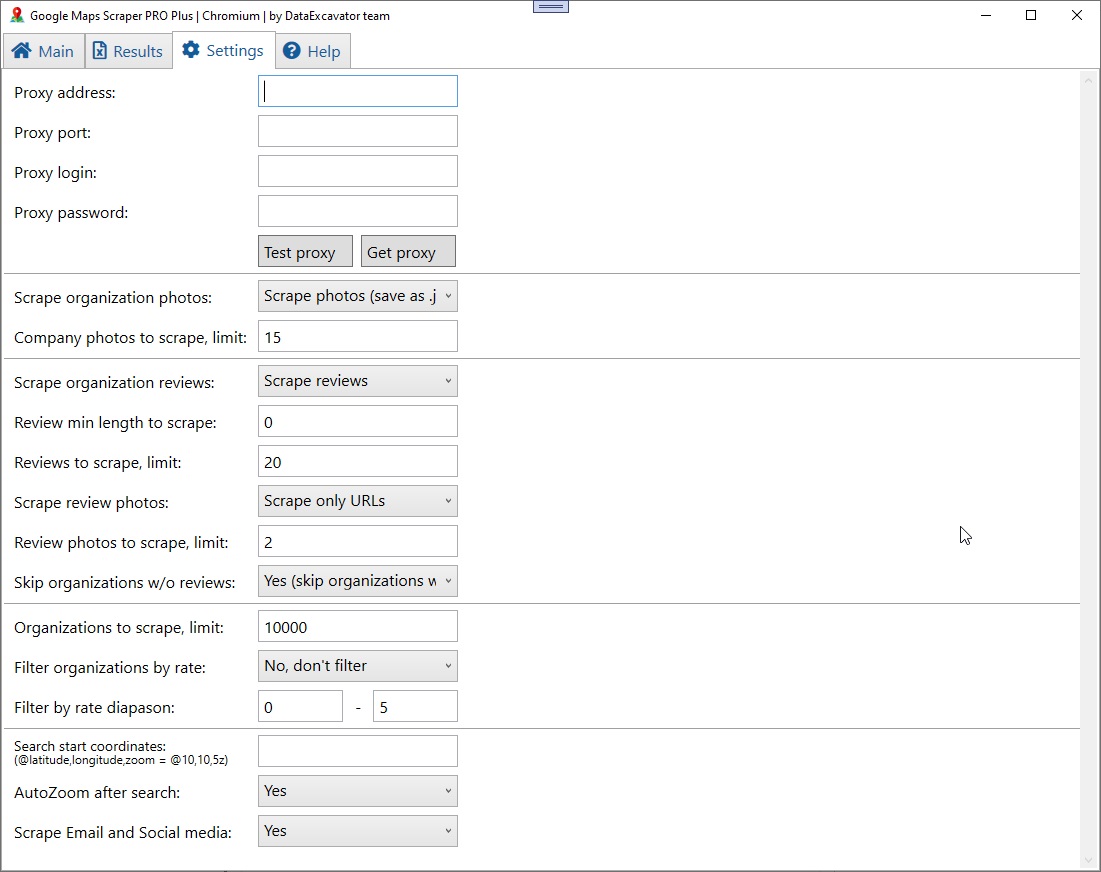The width and height of the screenshot is (1101, 872).
Task: Click the gear icon on Settings tab
Action: coord(191,50)
